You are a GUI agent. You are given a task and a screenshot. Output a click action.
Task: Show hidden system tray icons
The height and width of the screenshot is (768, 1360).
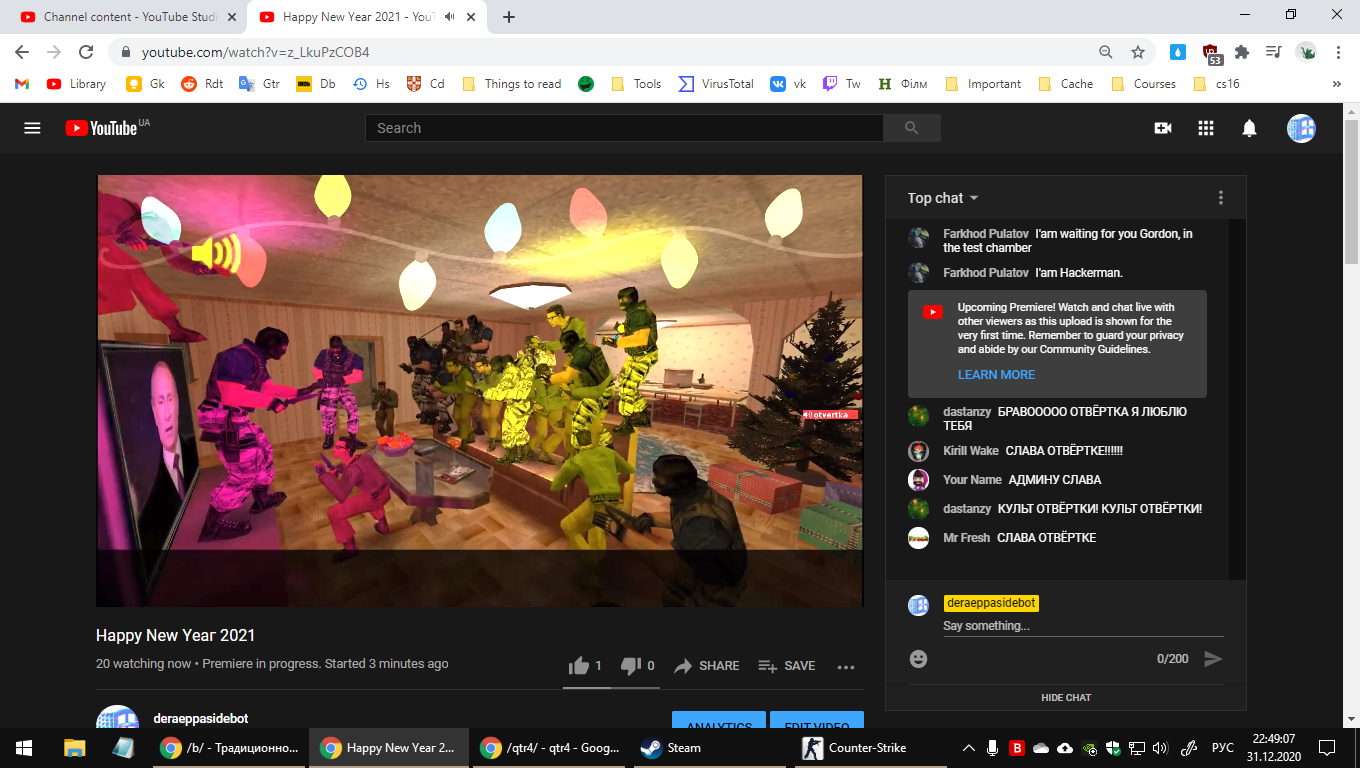968,748
